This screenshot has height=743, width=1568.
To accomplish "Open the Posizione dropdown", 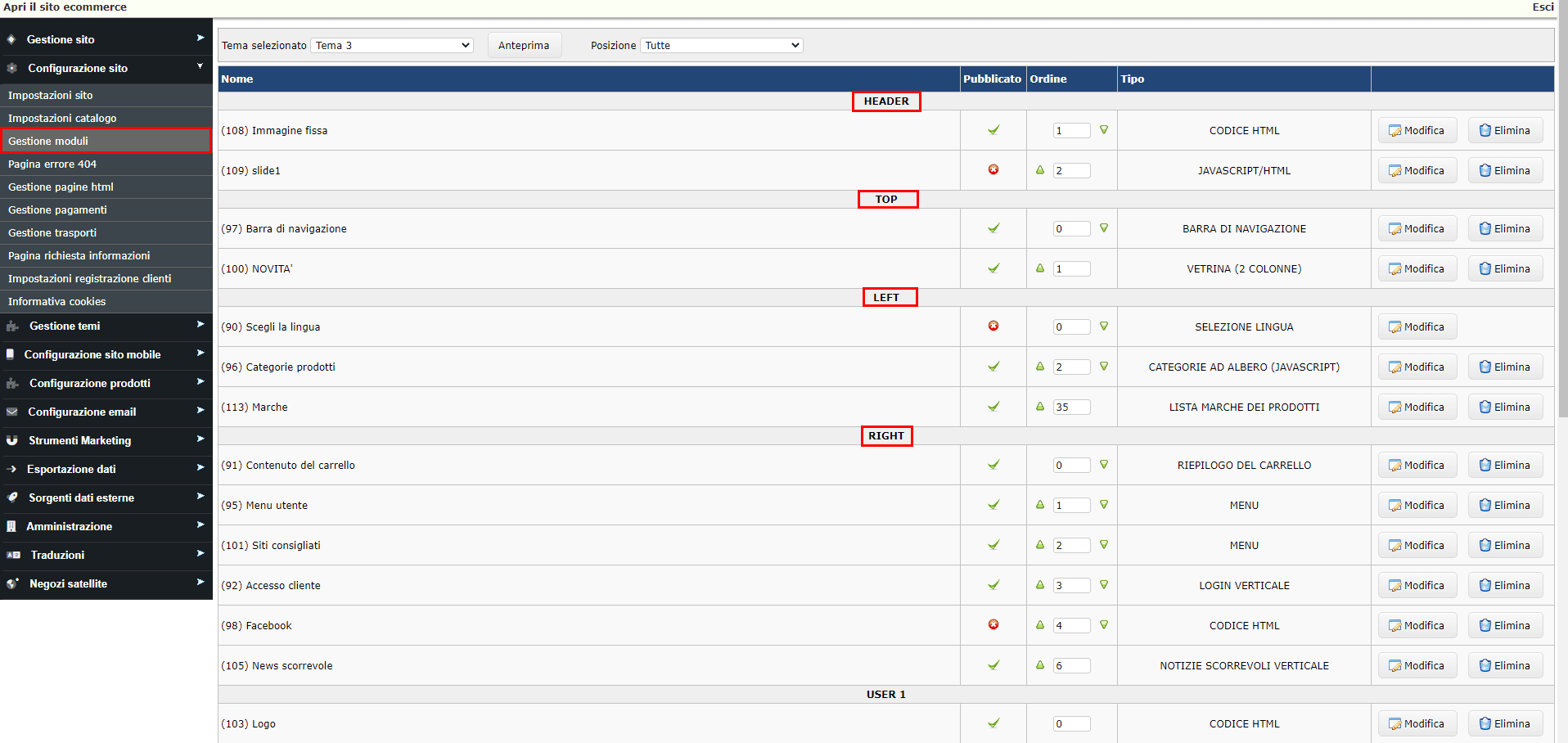I will (721, 45).
